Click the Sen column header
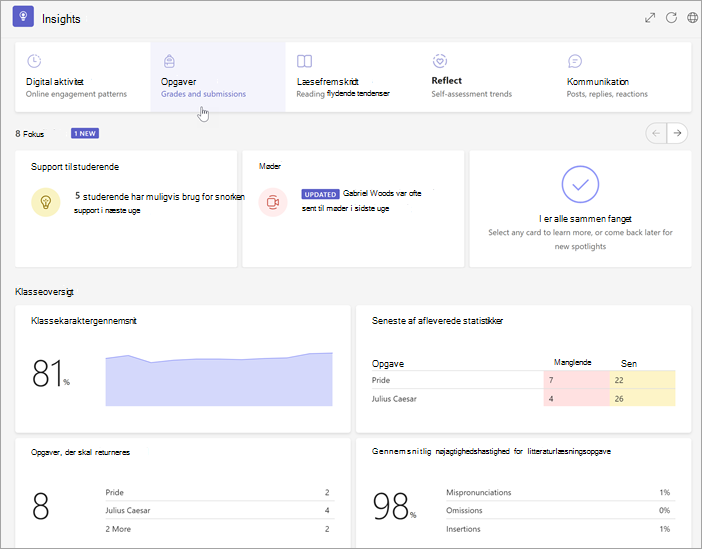Viewport: 702px width, 549px height. coord(629,364)
